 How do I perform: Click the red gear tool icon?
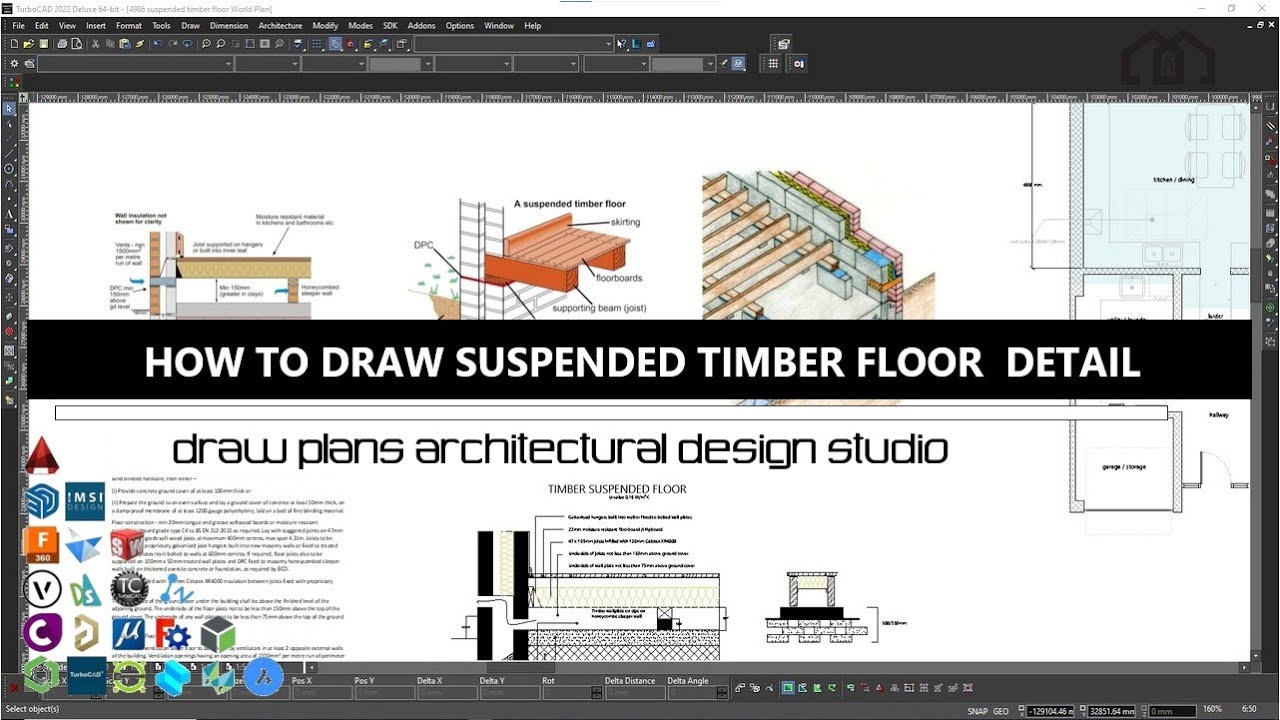[x=9, y=331]
